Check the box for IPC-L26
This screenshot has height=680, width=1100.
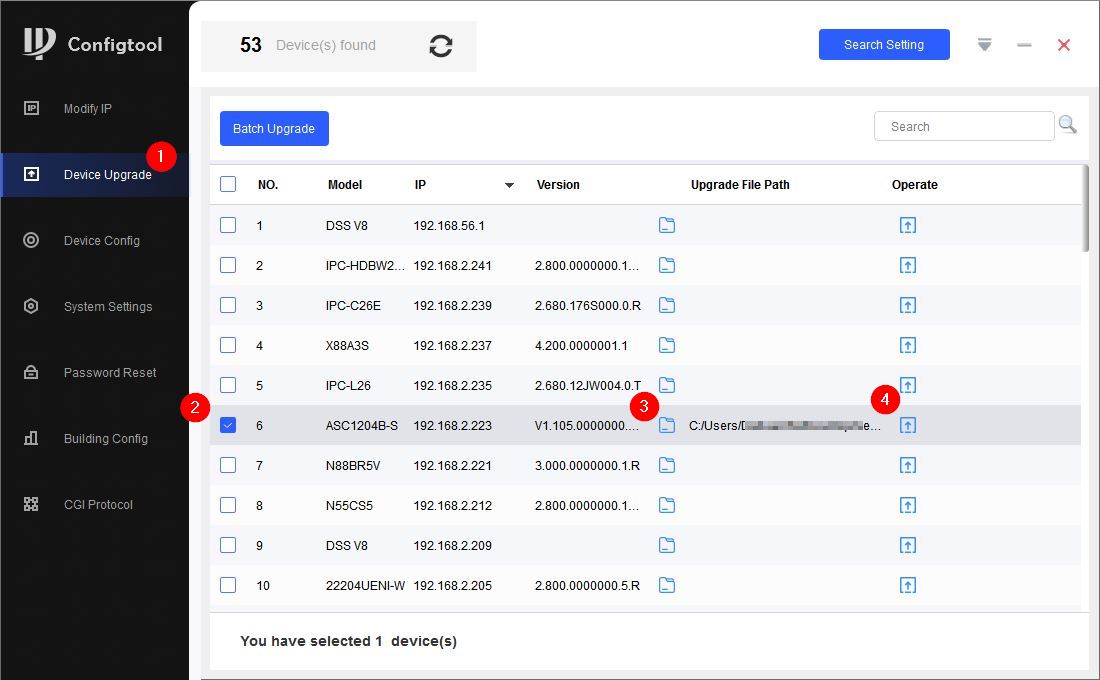[228, 385]
